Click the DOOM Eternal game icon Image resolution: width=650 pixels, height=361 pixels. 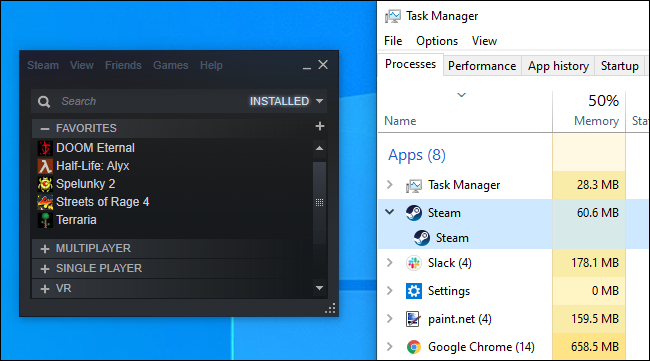(45, 148)
